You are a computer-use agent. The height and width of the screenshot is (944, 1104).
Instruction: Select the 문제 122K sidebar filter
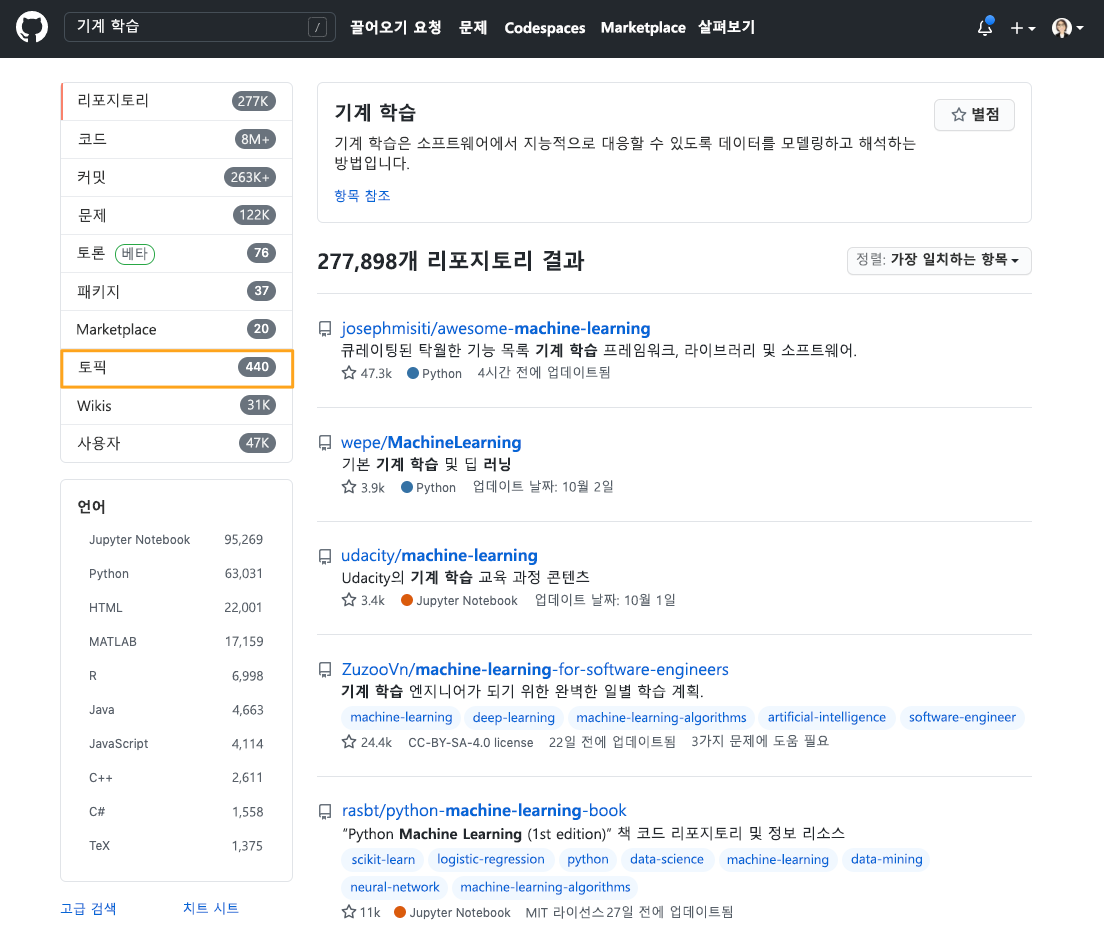pyautogui.click(x=176, y=215)
